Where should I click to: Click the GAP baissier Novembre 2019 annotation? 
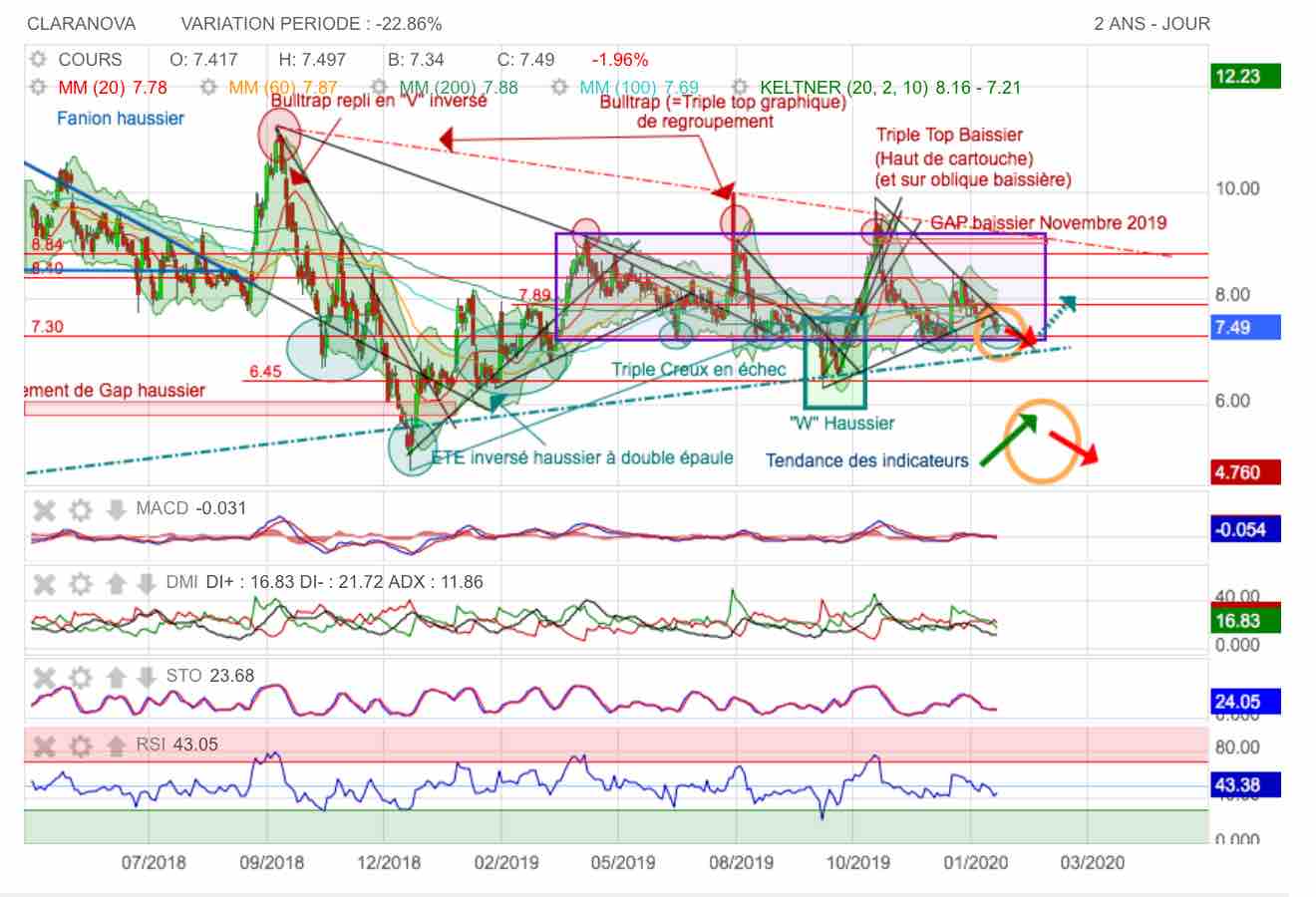point(1049,222)
